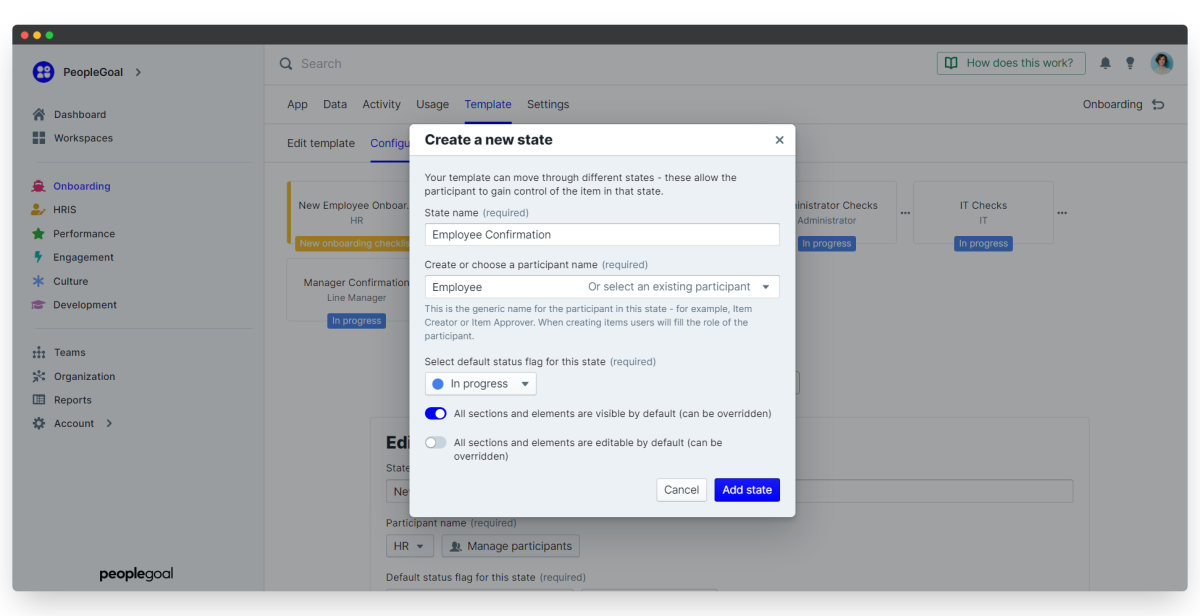The height and width of the screenshot is (616, 1200).
Task: Switch to the Data tab
Action: pos(335,104)
